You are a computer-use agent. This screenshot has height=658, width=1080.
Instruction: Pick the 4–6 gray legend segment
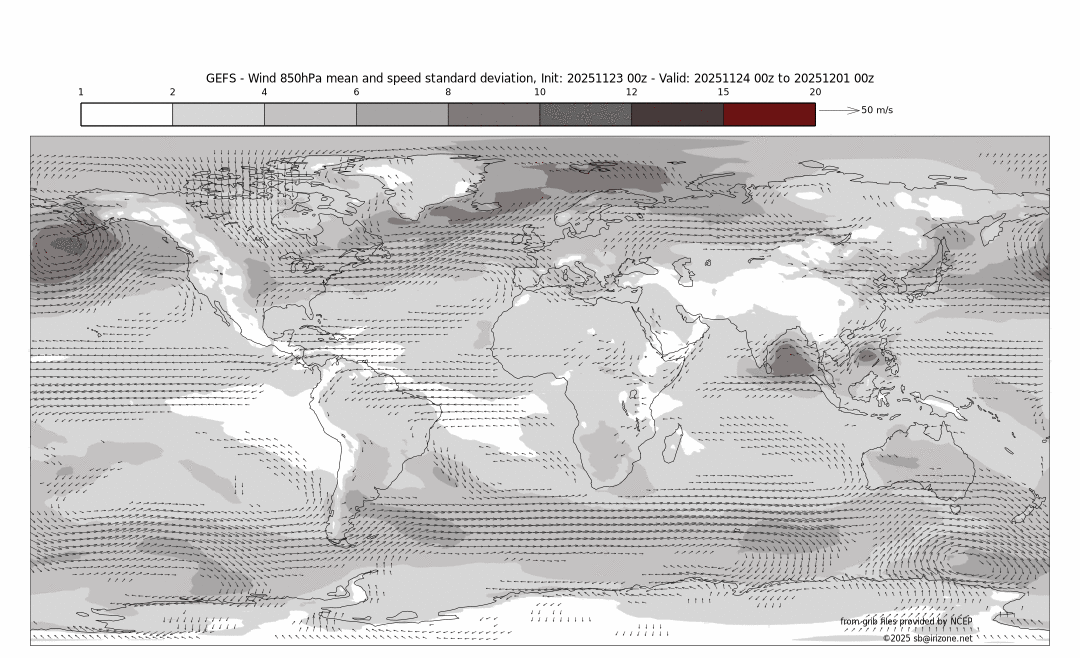coord(310,114)
